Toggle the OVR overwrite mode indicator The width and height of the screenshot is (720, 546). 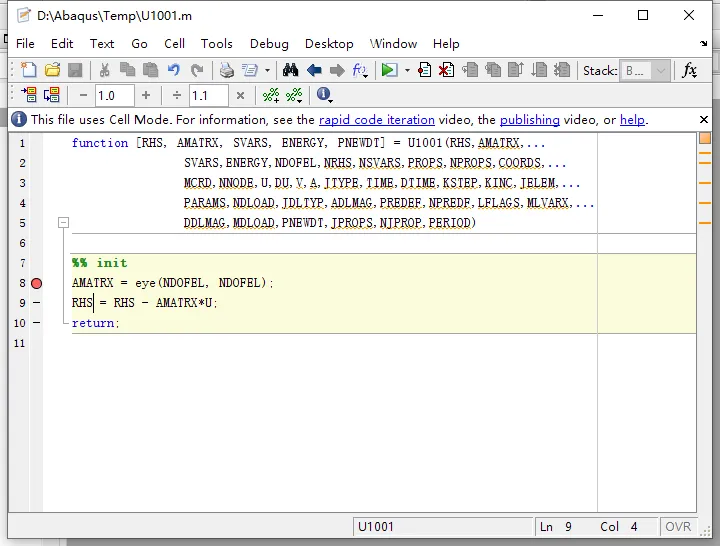[678, 527]
